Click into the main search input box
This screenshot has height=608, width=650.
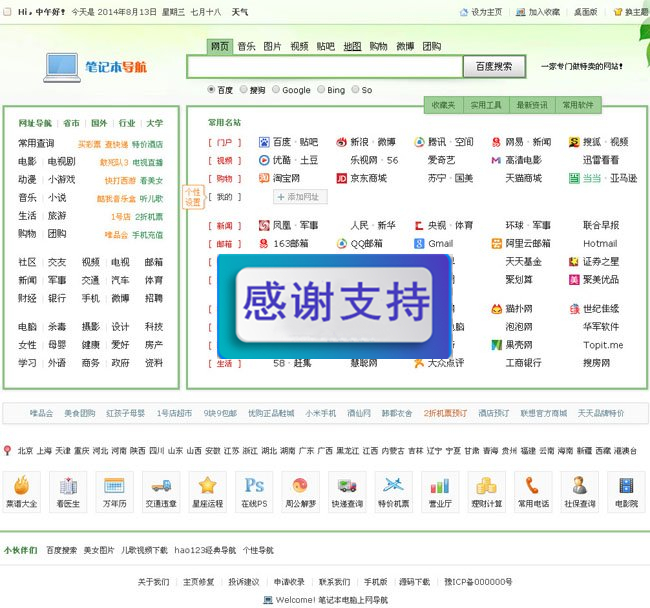pyautogui.click(x=325, y=66)
